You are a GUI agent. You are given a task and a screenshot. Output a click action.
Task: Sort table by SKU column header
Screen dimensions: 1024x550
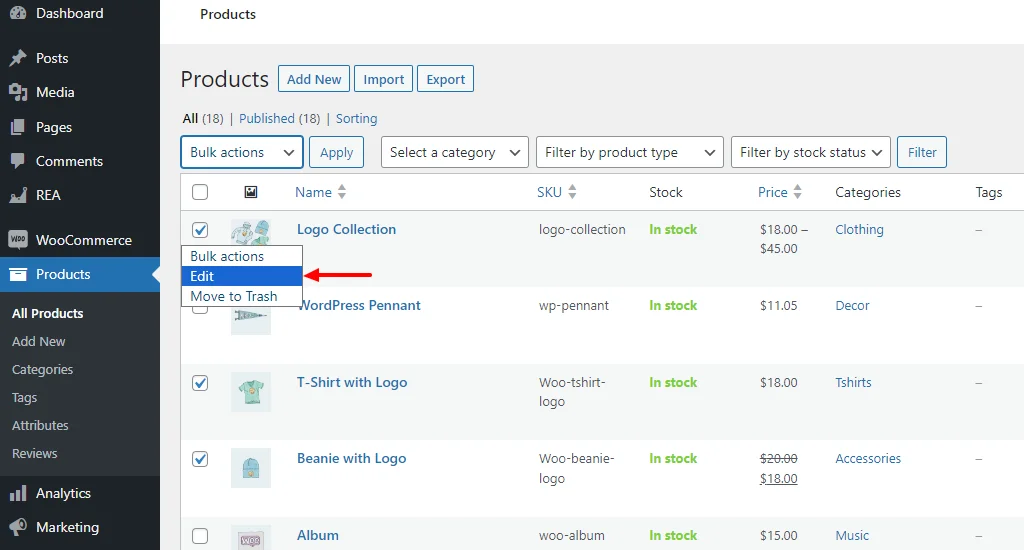point(549,192)
